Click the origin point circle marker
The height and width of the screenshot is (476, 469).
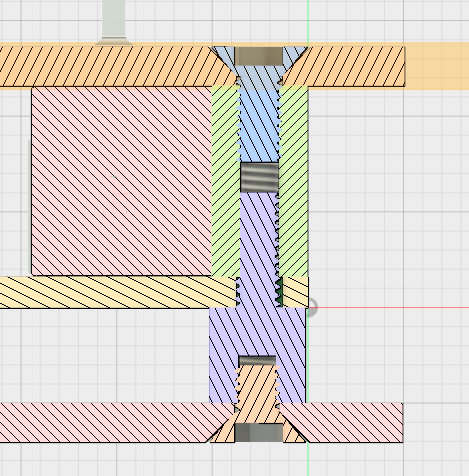click(312, 307)
